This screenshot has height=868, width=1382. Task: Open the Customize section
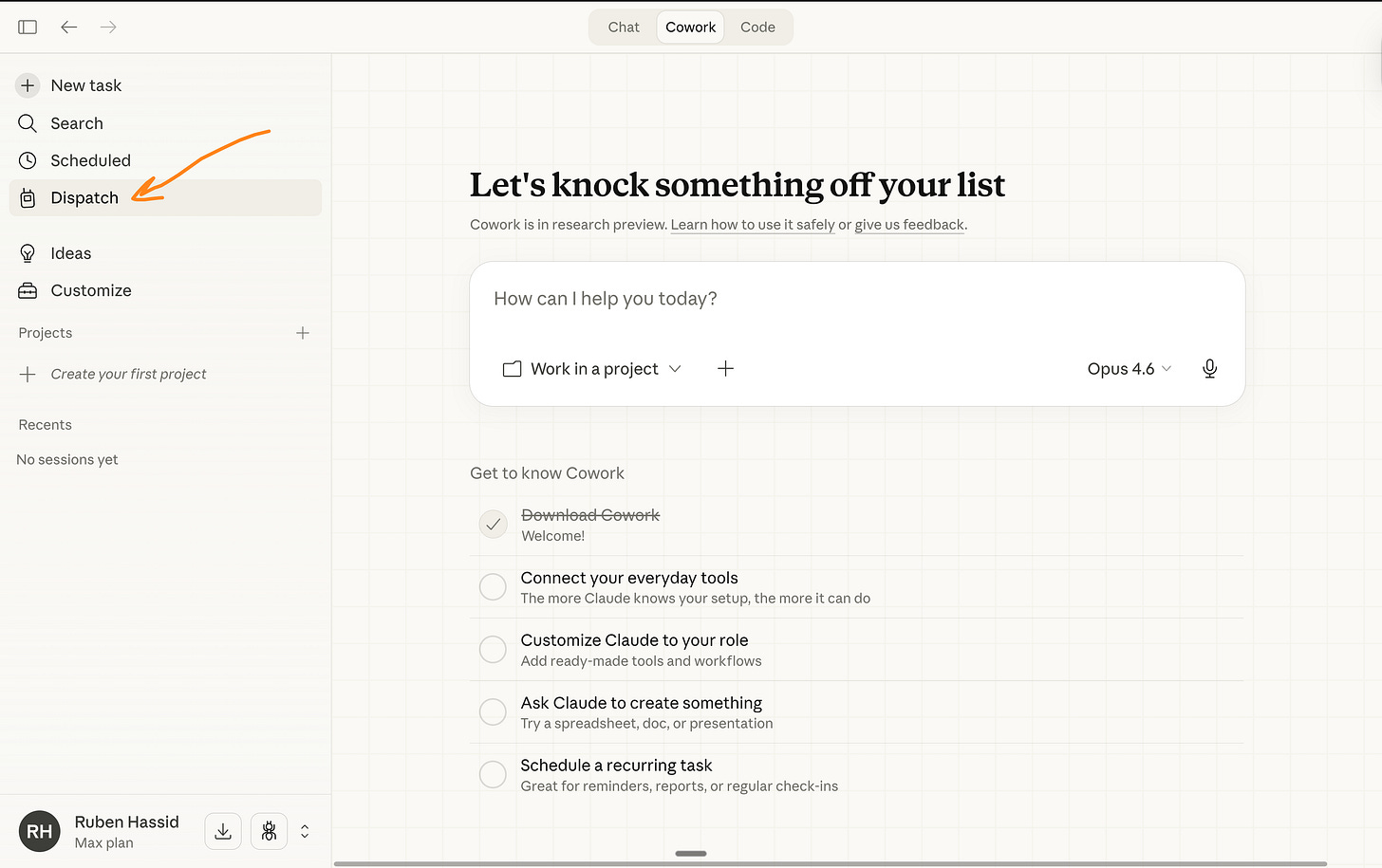165,290
